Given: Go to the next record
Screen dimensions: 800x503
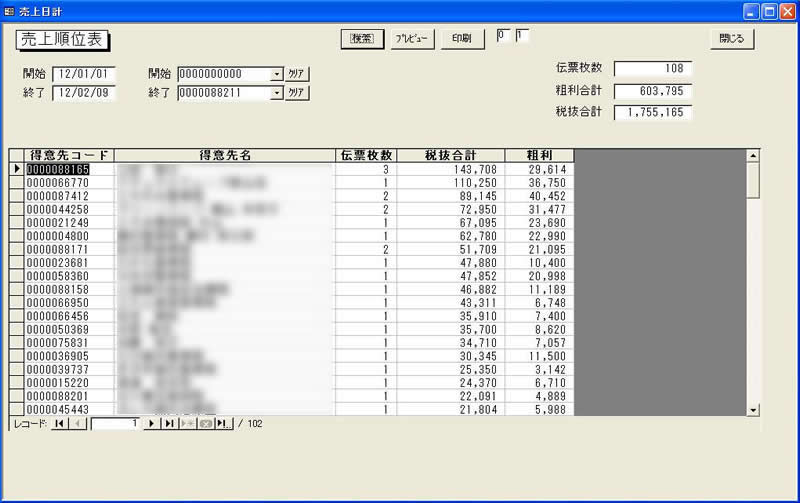Looking at the screenshot, I should (152, 424).
